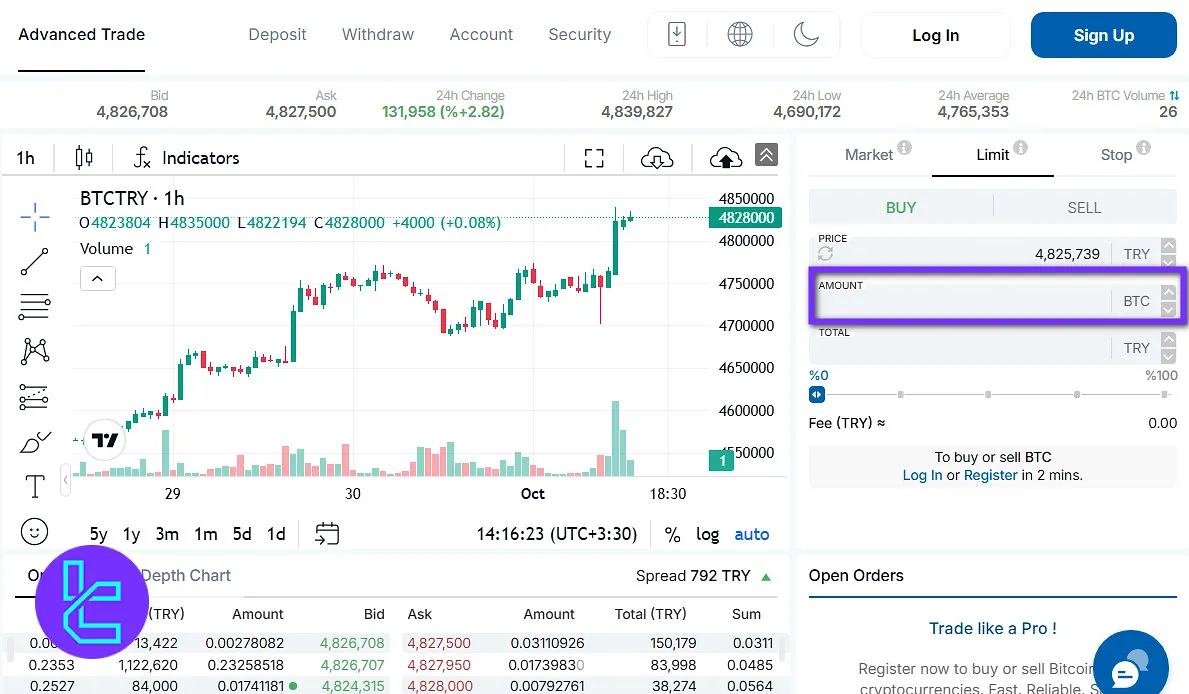The image size is (1189, 694).
Task: Save chart layout to cloud
Action: (x=725, y=157)
